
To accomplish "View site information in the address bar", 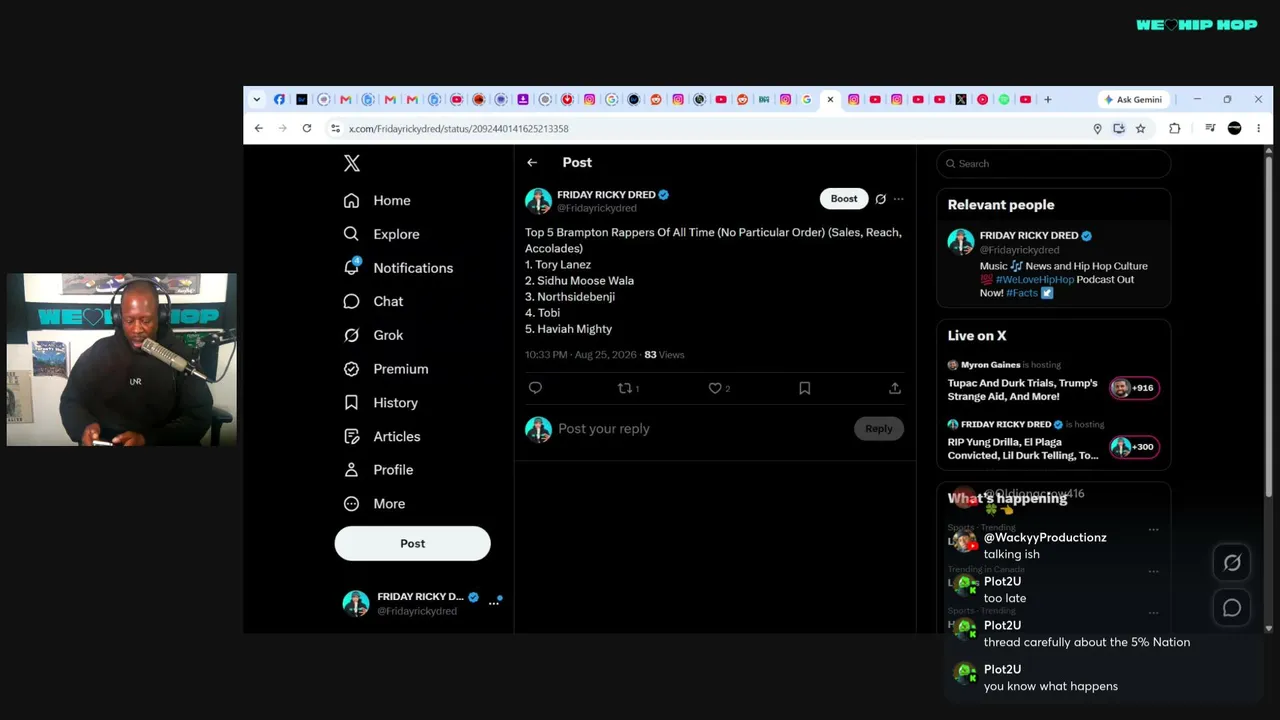I will (336, 129).
